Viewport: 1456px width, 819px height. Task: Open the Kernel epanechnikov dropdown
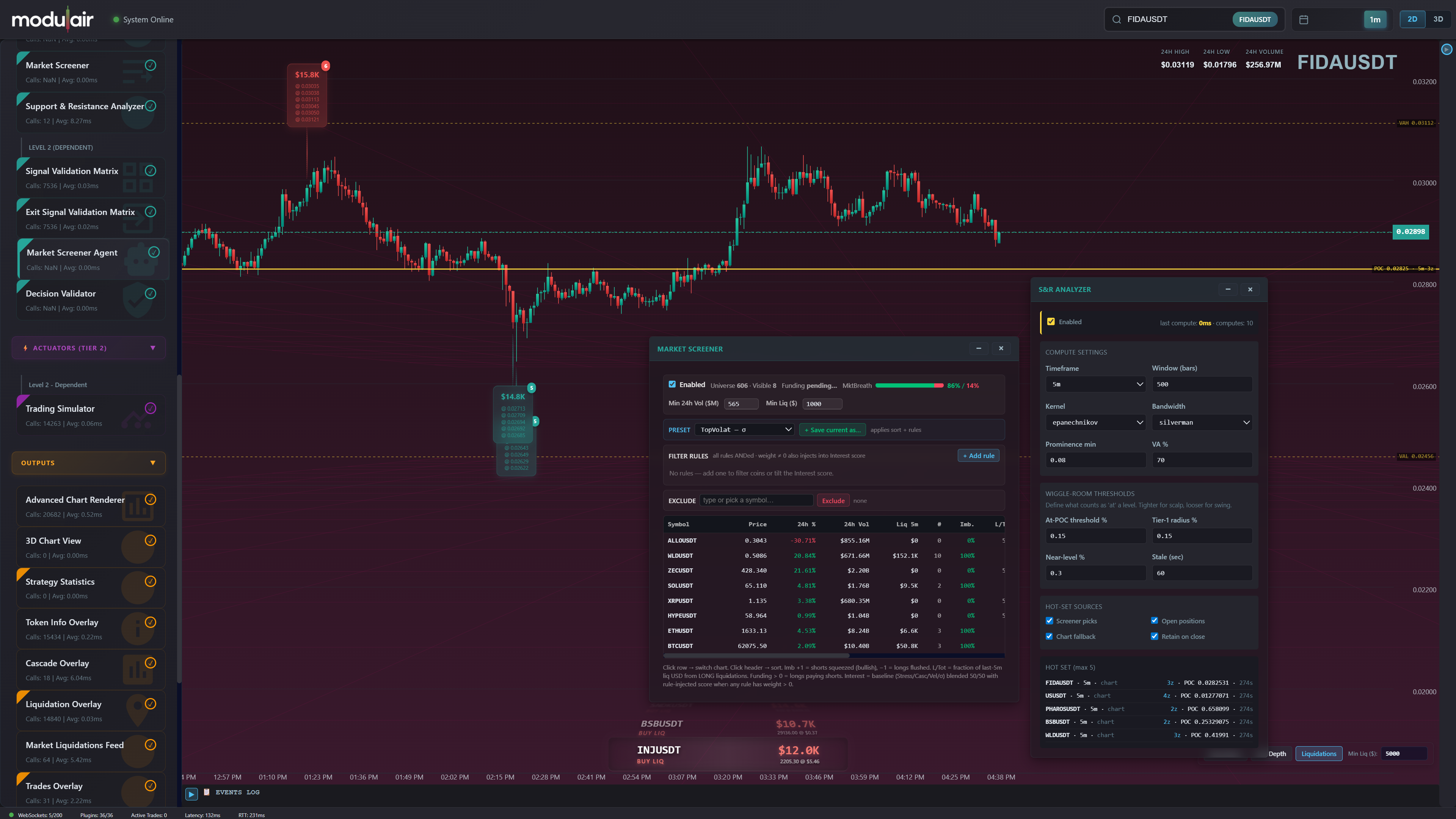click(1095, 422)
